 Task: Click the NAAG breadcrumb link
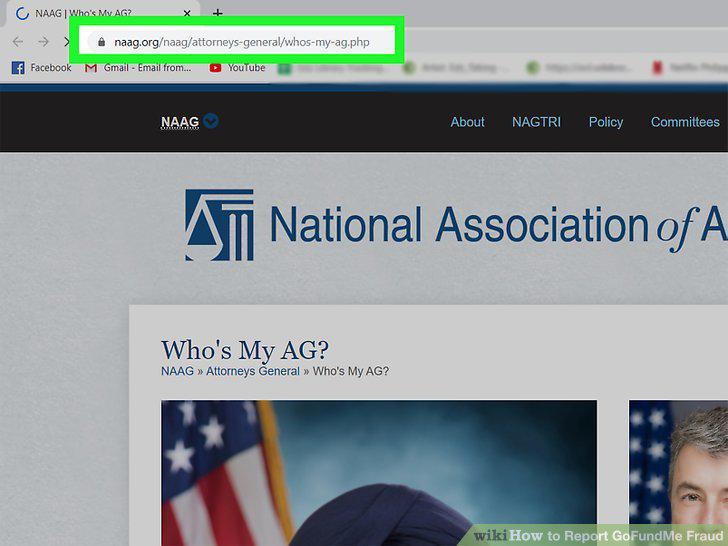[x=177, y=371]
